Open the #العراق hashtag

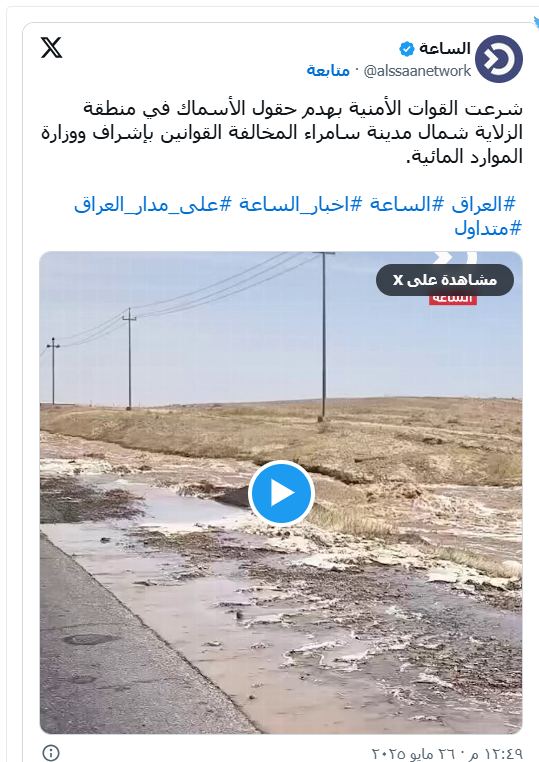(x=483, y=205)
